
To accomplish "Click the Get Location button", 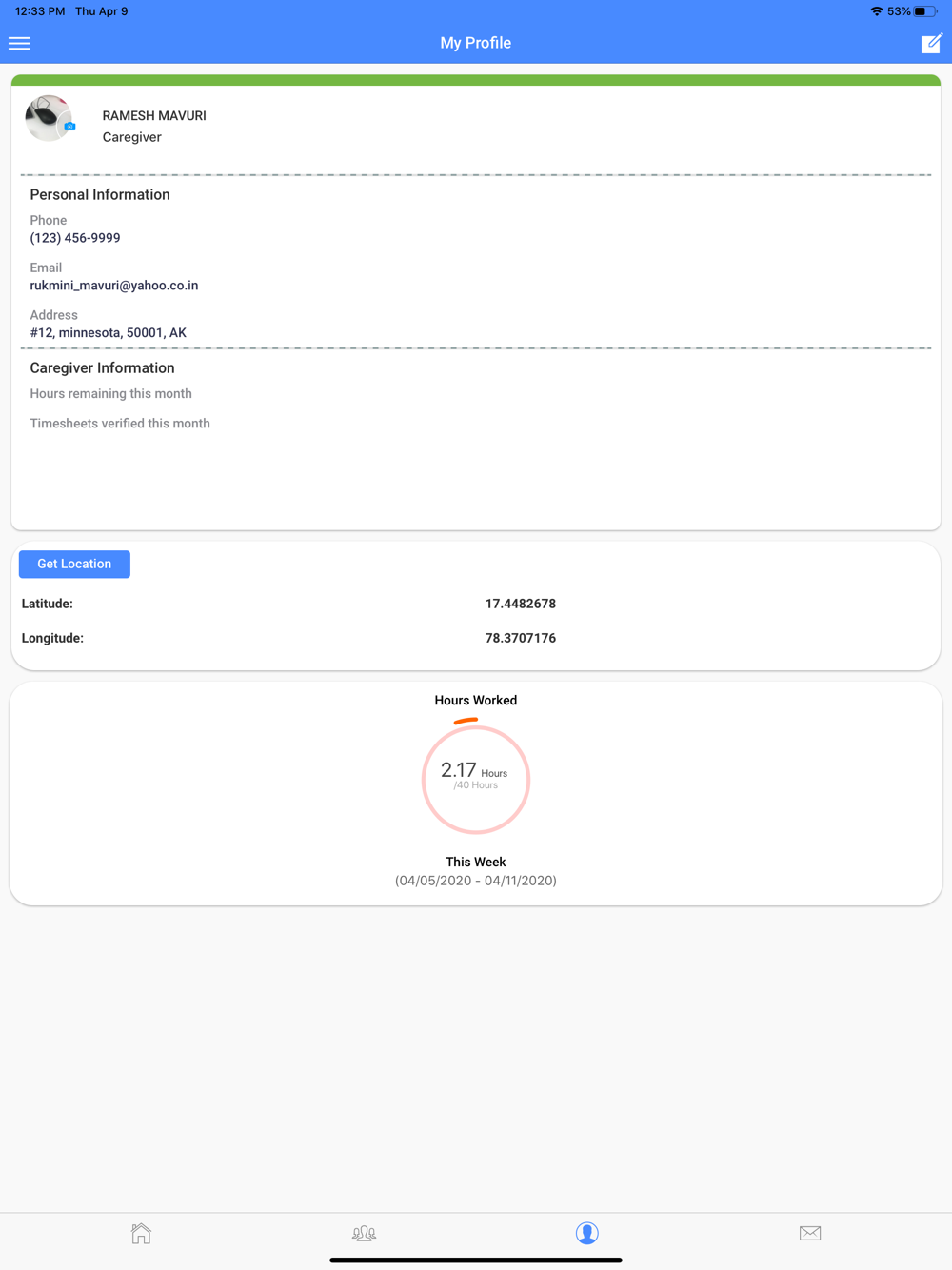I will [74, 564].
